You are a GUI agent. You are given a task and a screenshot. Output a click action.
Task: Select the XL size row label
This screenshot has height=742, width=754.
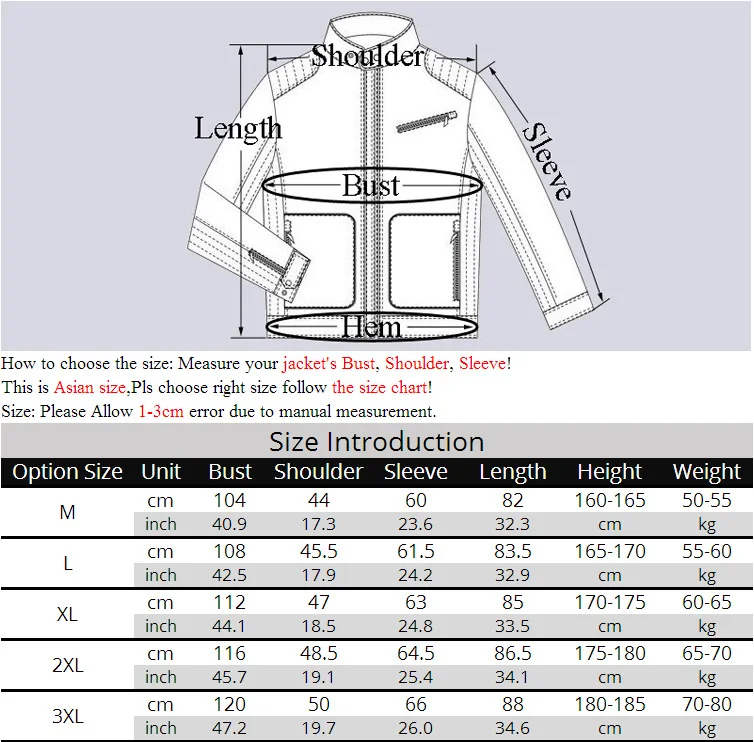point(67,614)
